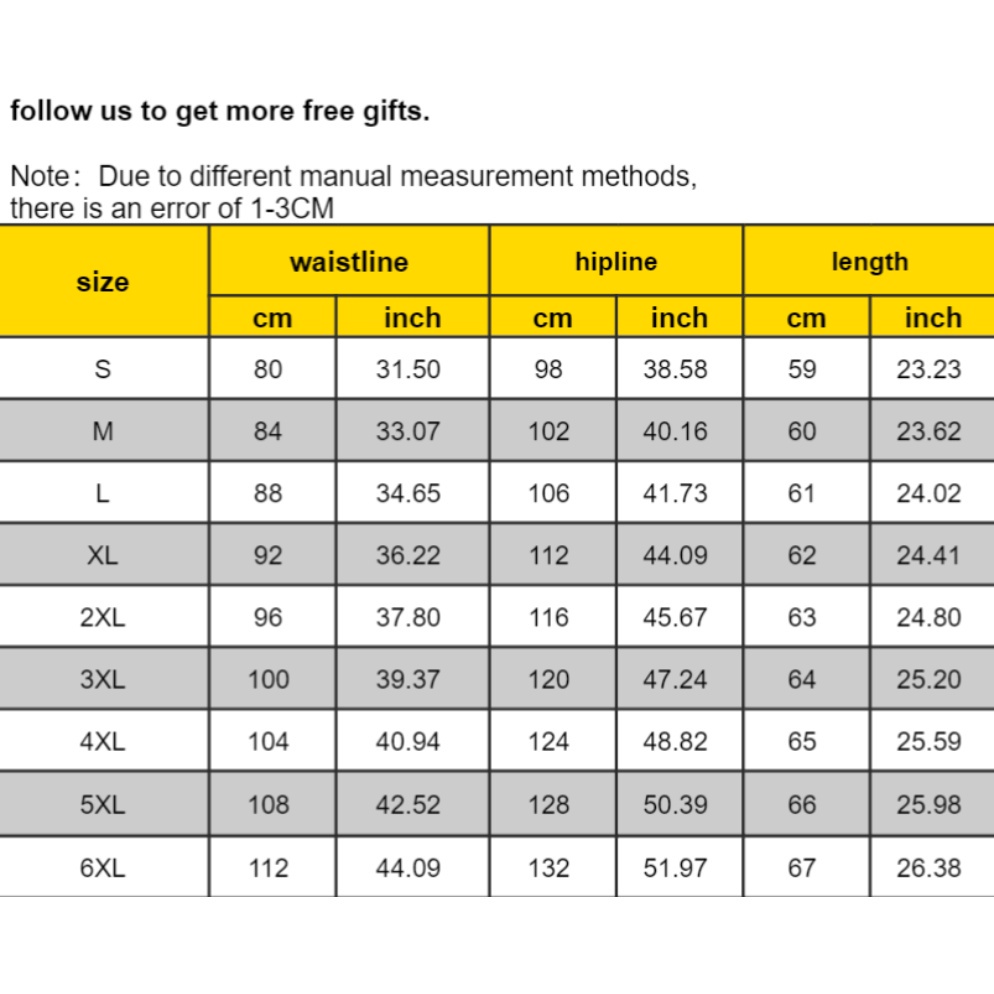994x994 pixels.
Task: Select the 'length' header cell
Action: pos(869,261)
